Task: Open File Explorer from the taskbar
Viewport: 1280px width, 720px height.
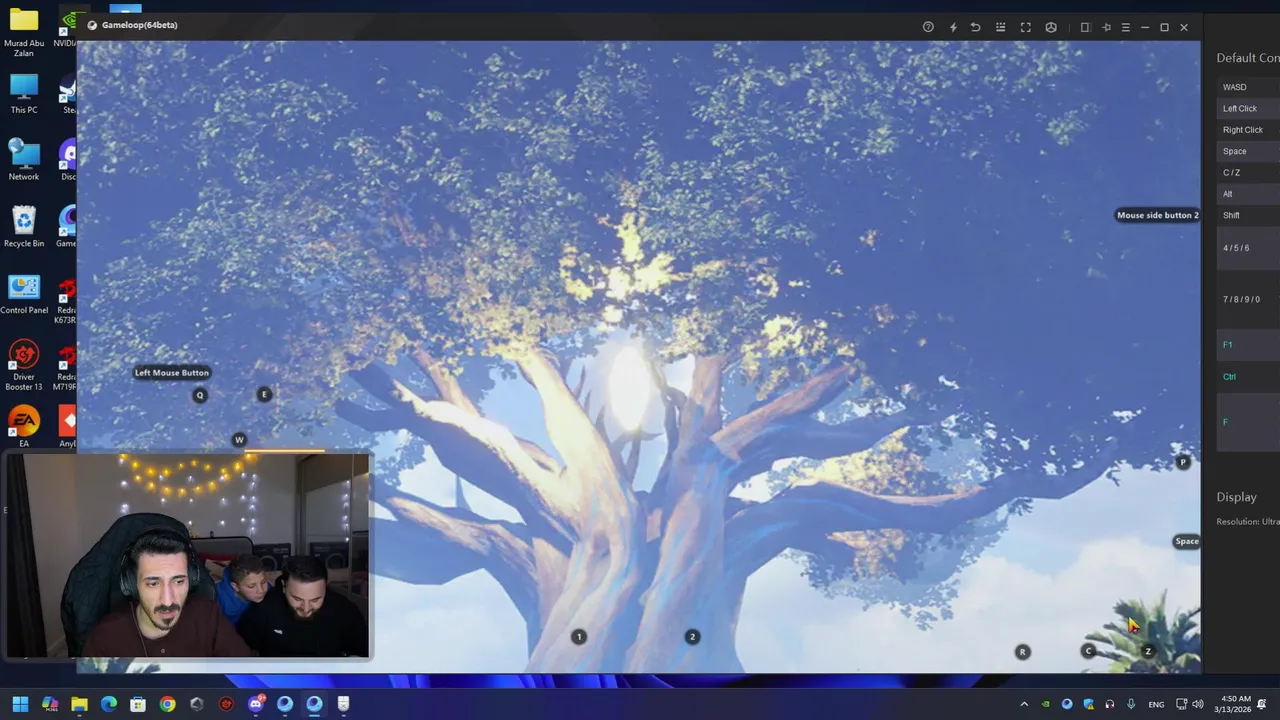Action: [x=79, y=704]
